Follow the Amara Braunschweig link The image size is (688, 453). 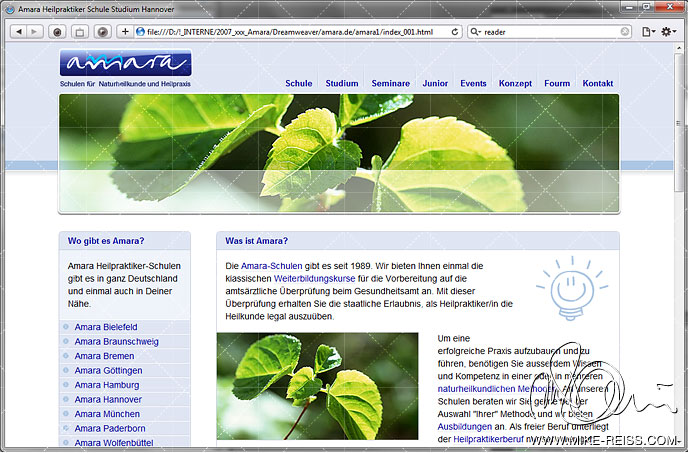[116, 342]
